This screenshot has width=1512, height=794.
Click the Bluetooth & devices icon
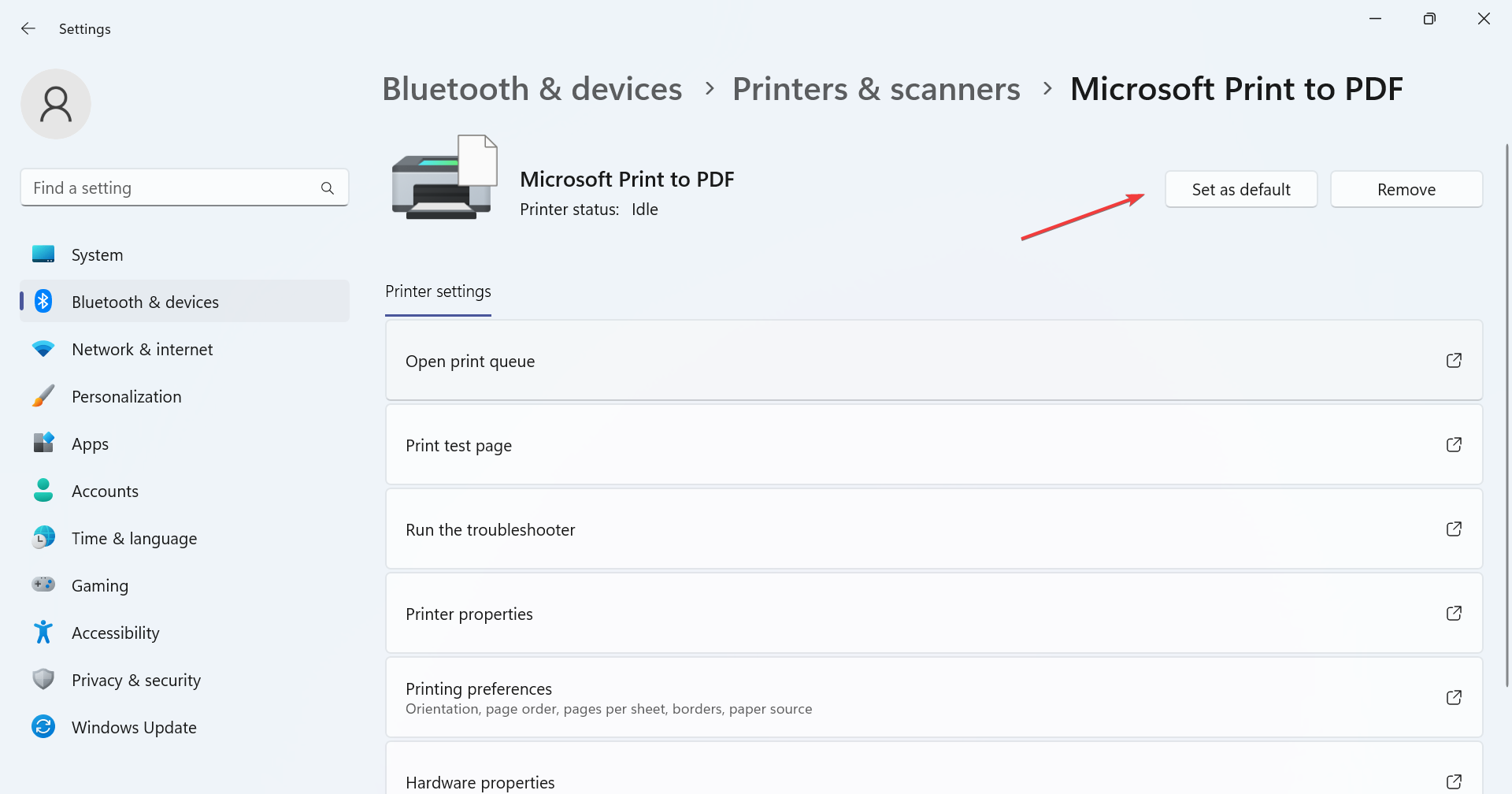pyautogui.click(x=43, y=301)
